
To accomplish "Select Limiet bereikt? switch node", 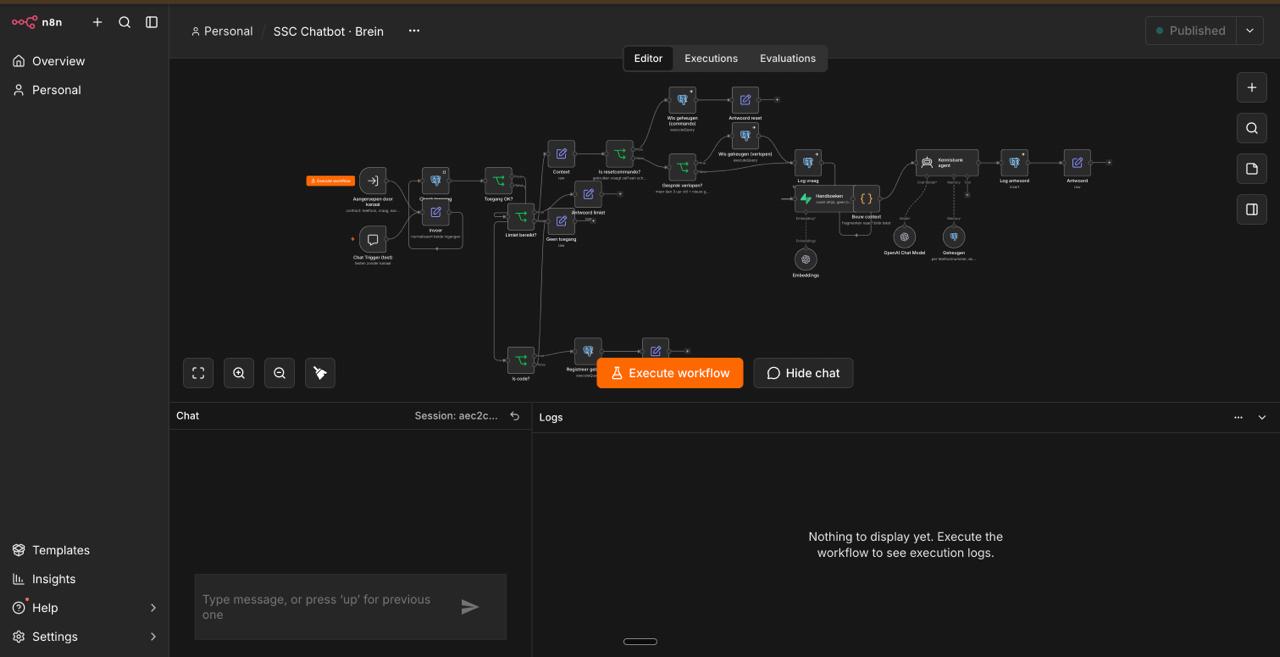I will 520,217.
